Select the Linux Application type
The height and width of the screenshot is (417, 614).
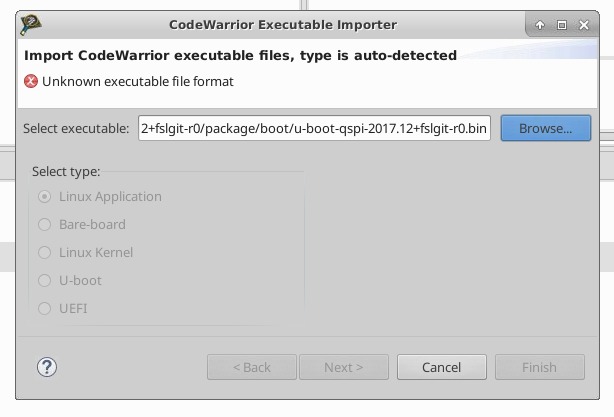pyautogui.click(x=44, y=197)
